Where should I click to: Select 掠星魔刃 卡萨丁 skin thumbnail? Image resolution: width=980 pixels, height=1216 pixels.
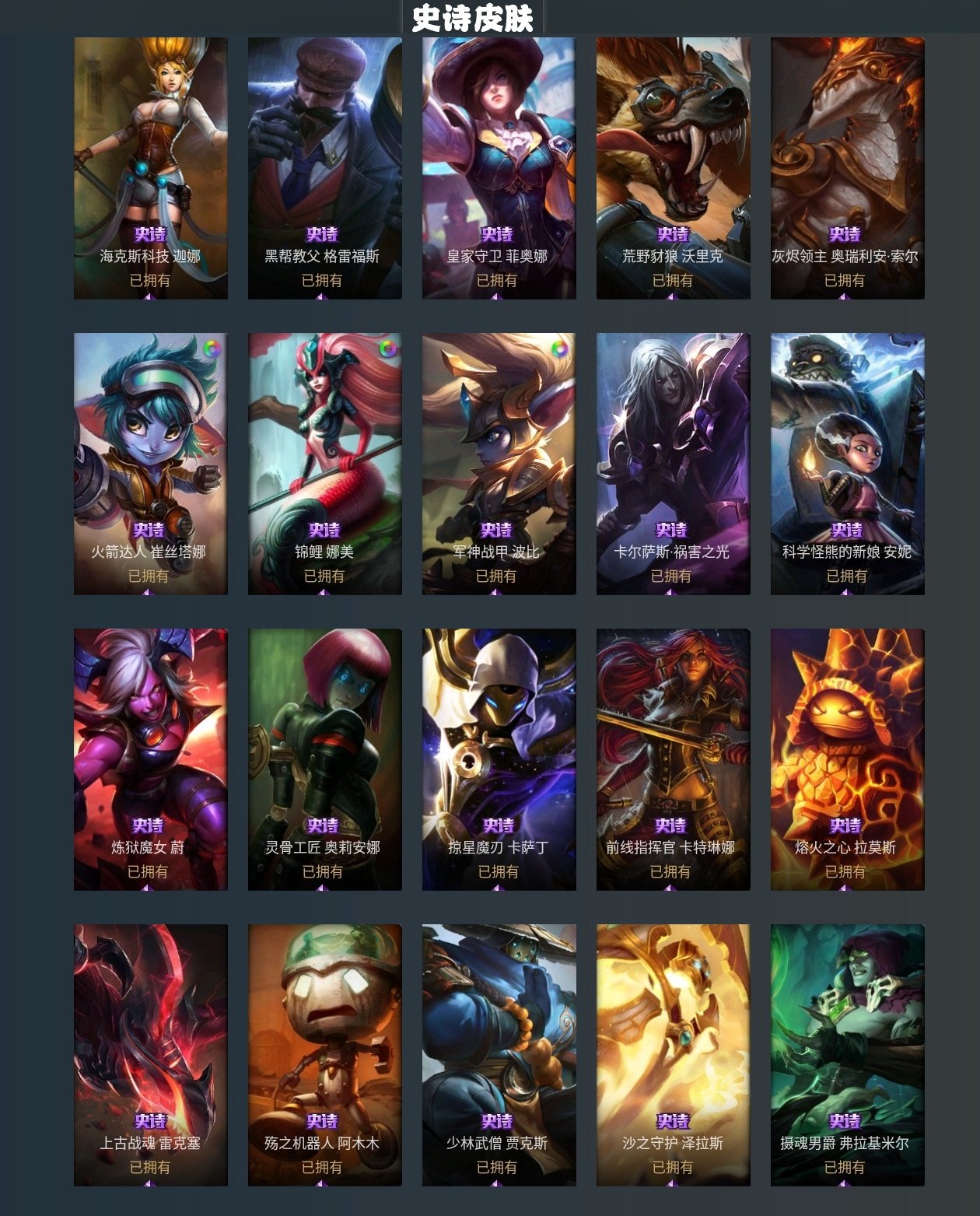(499, 759)
